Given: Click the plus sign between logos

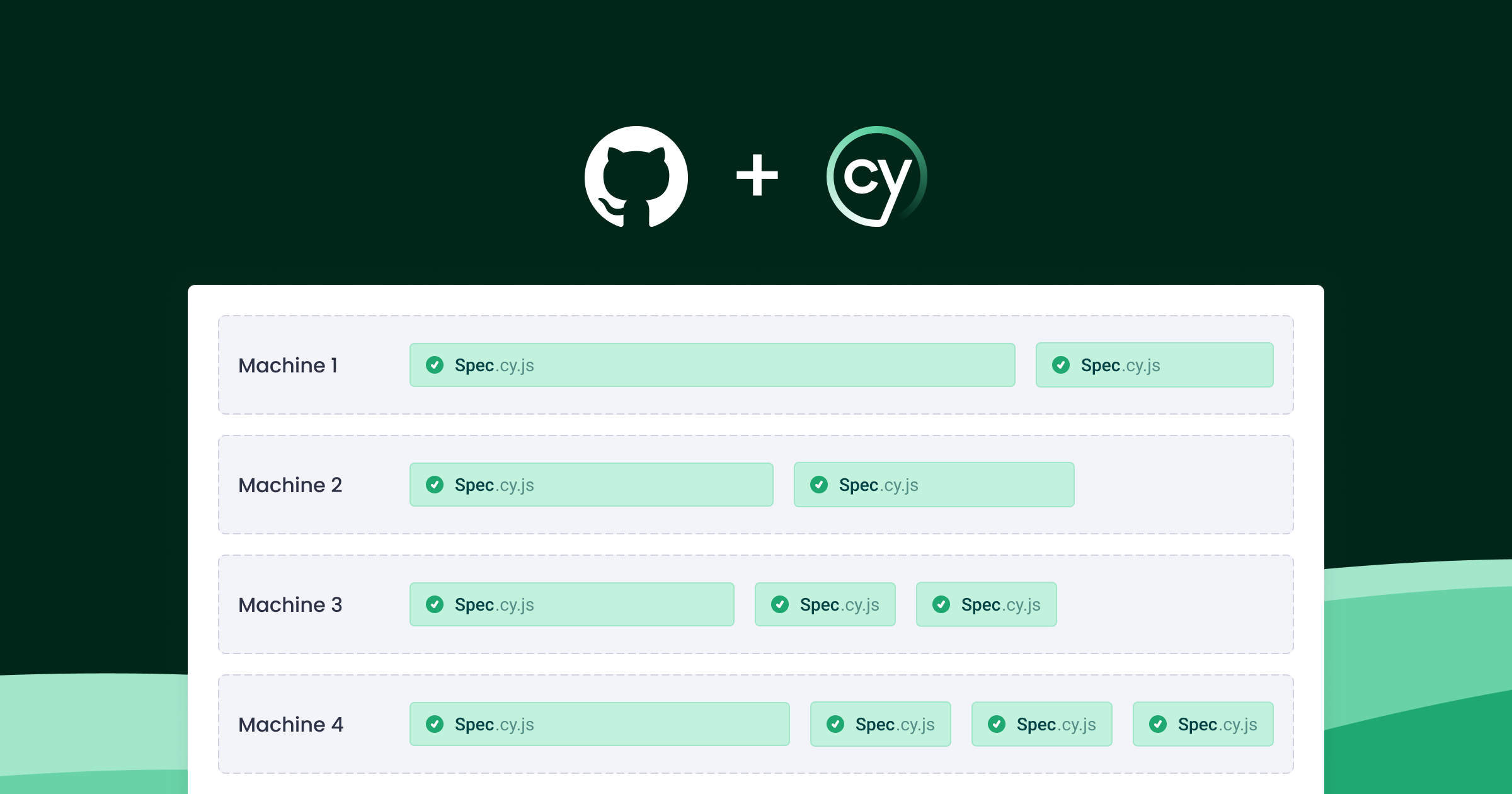Looking at the screenshot, I should click(757, 175).
